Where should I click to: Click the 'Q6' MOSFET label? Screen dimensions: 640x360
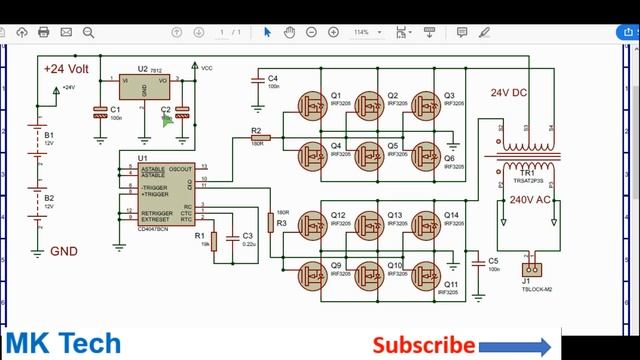tap(449, 158)
